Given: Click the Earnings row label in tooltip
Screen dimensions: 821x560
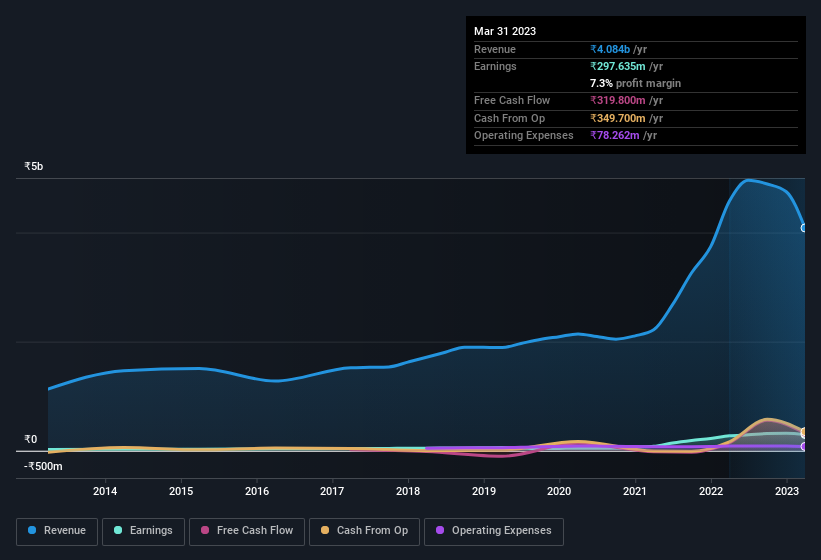Looking at the screenshot, I should pyautogui.click(x=495, y=66).
